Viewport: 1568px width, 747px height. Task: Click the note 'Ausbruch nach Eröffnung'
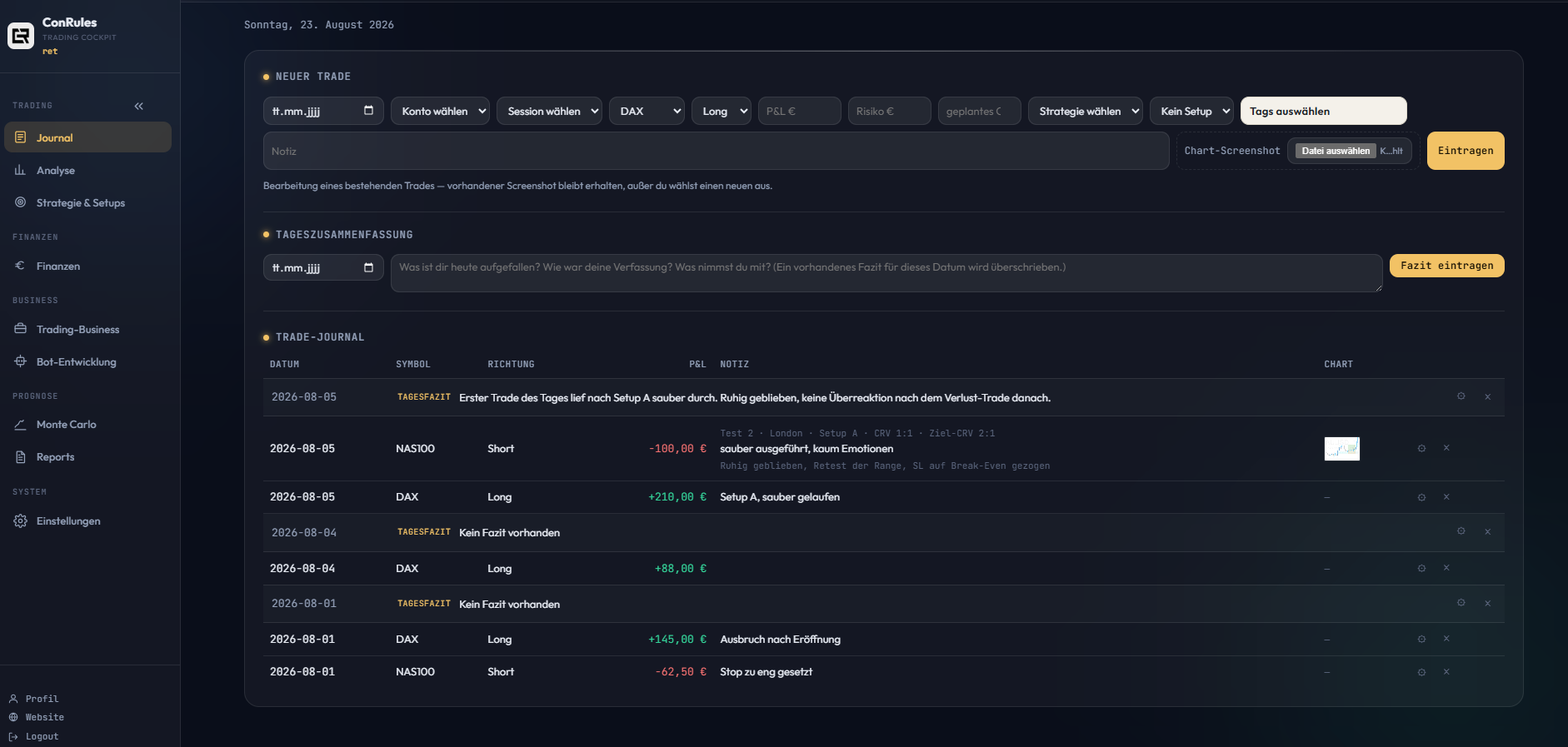[781, 639]
